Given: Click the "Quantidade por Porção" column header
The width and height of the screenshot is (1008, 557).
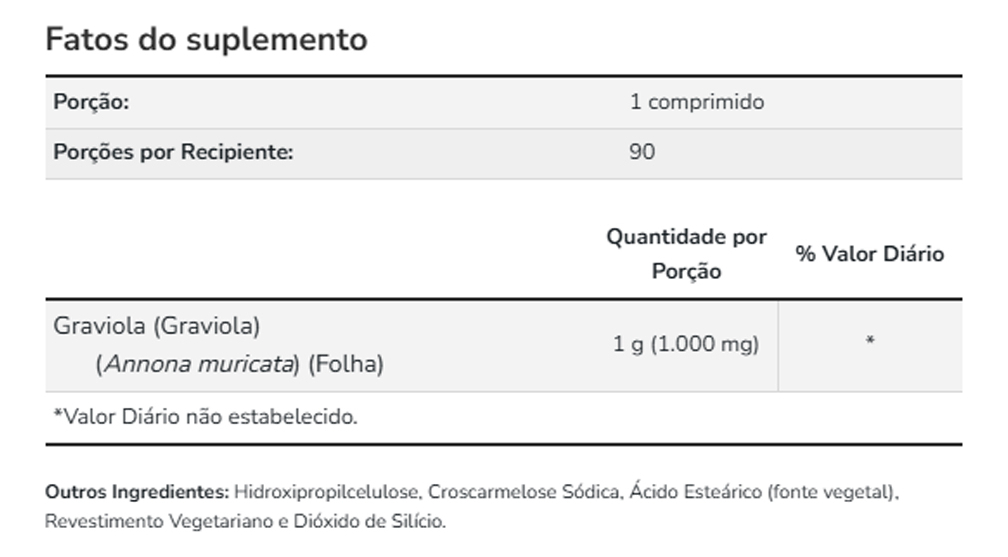Looking at the screenshot, I should pos(686,254).
